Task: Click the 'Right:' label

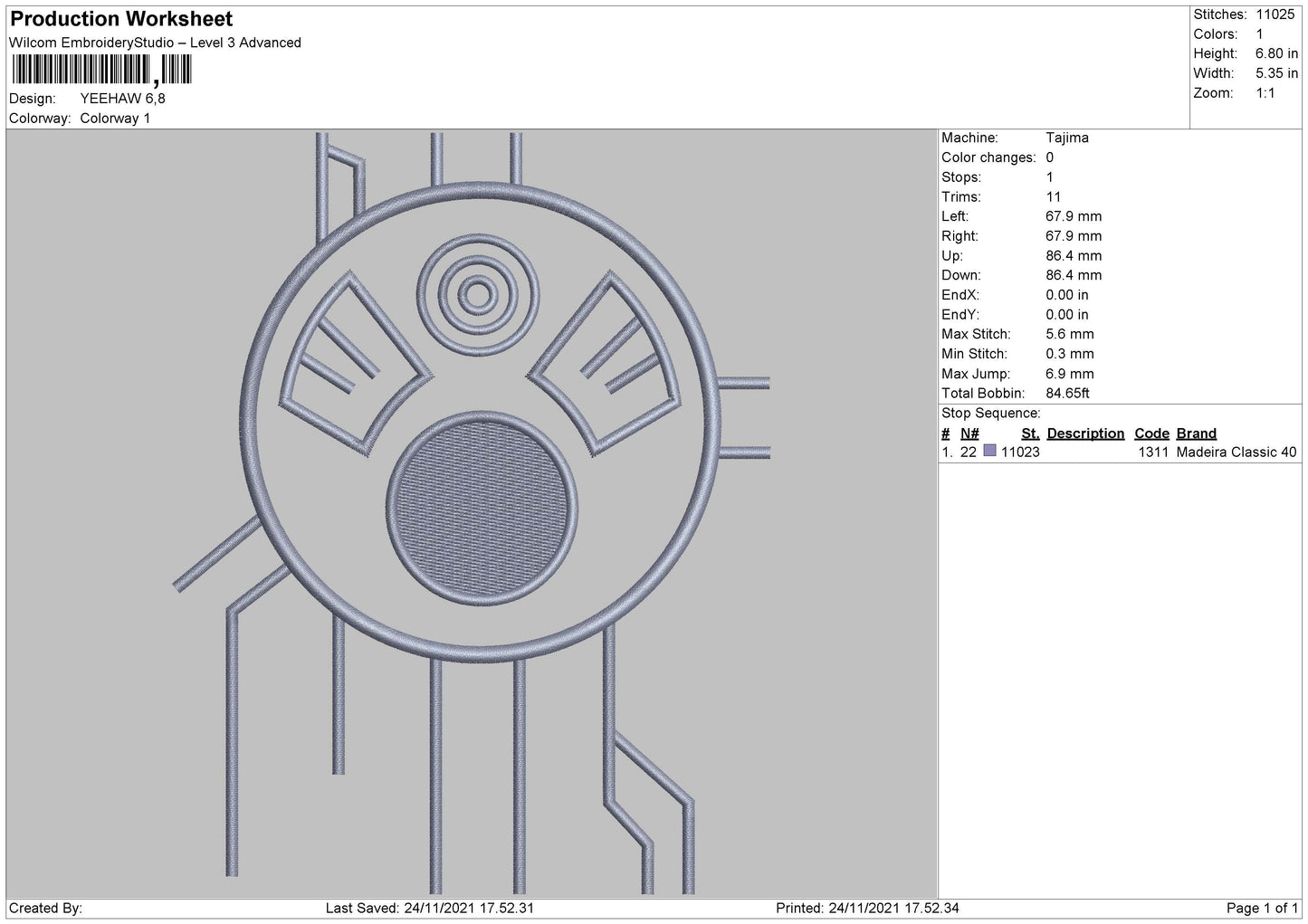Action: click(960, 236)
